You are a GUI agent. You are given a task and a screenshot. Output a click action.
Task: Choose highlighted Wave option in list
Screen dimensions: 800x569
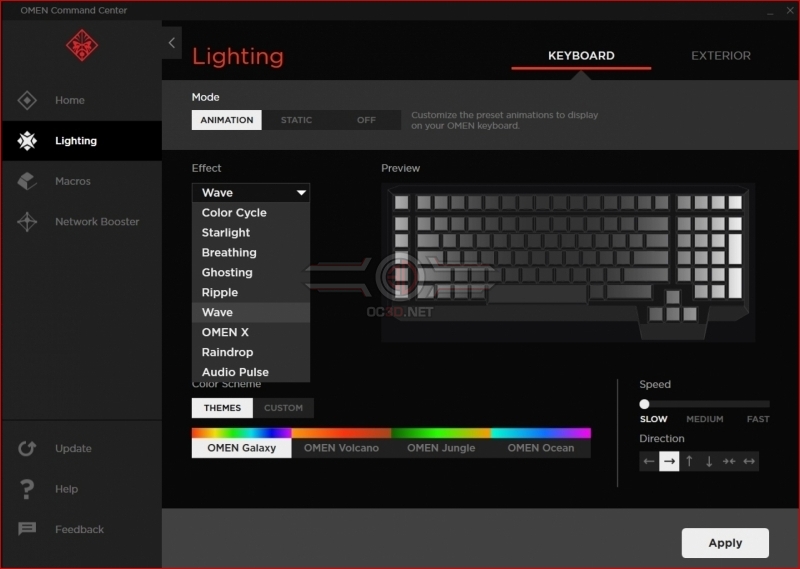point(251,312)
